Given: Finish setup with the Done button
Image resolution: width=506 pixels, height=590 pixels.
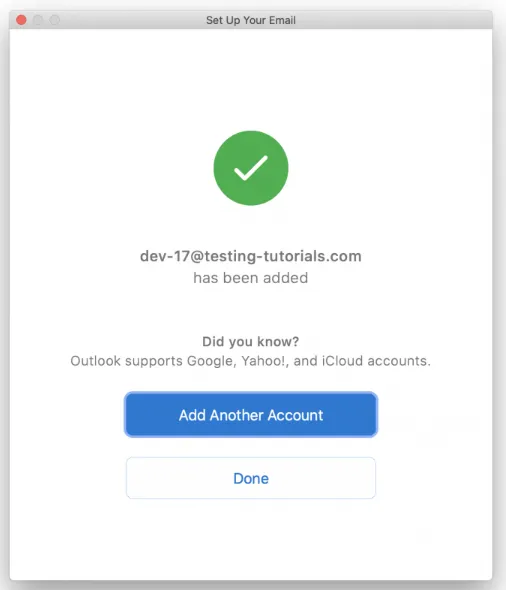Looking at the screenshot, I should click(x=251, y=478).
